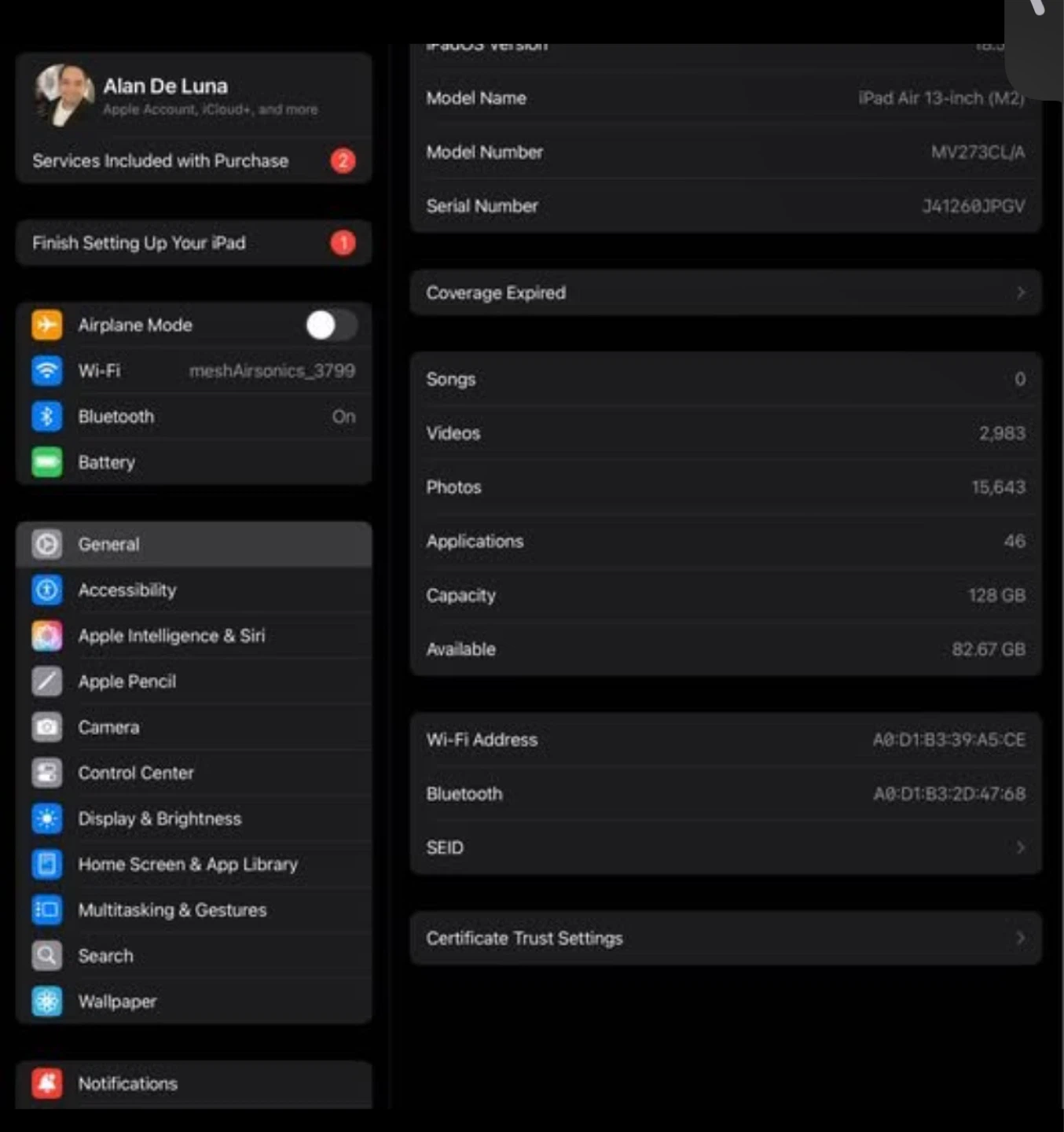Open Alan De Luna Apple Account
Viewport: 1064px width, 1132px height.
[x=193, y=95]
